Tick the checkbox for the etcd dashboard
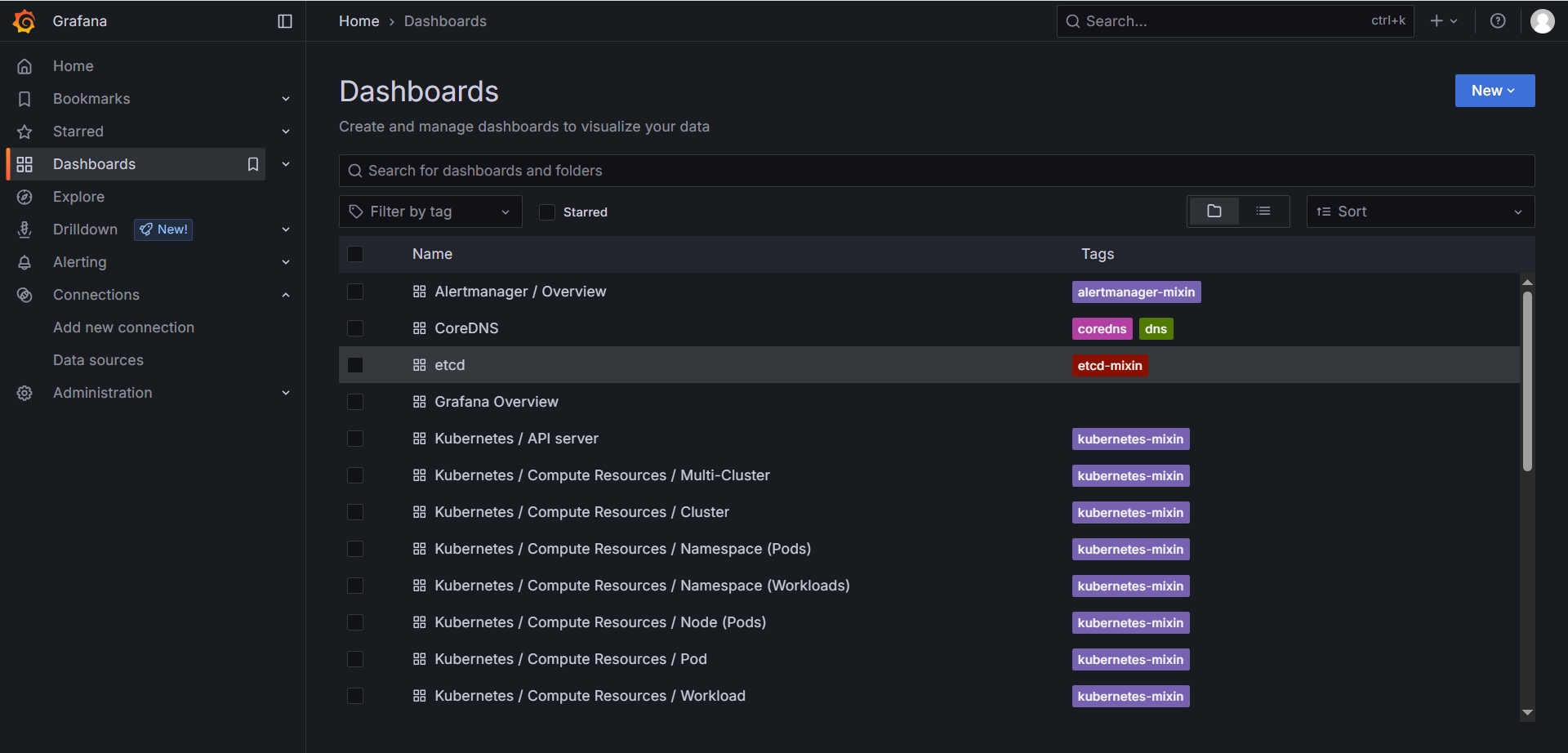 [x=355, y=365]
